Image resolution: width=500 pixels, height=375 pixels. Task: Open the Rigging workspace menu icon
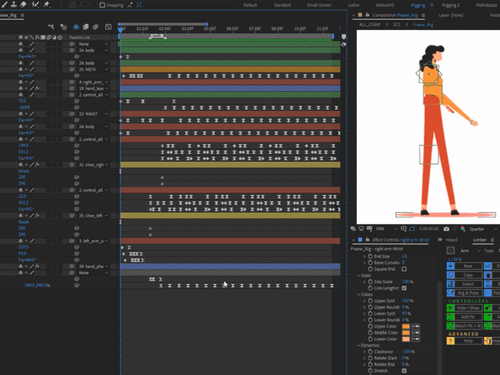(432, 5)
